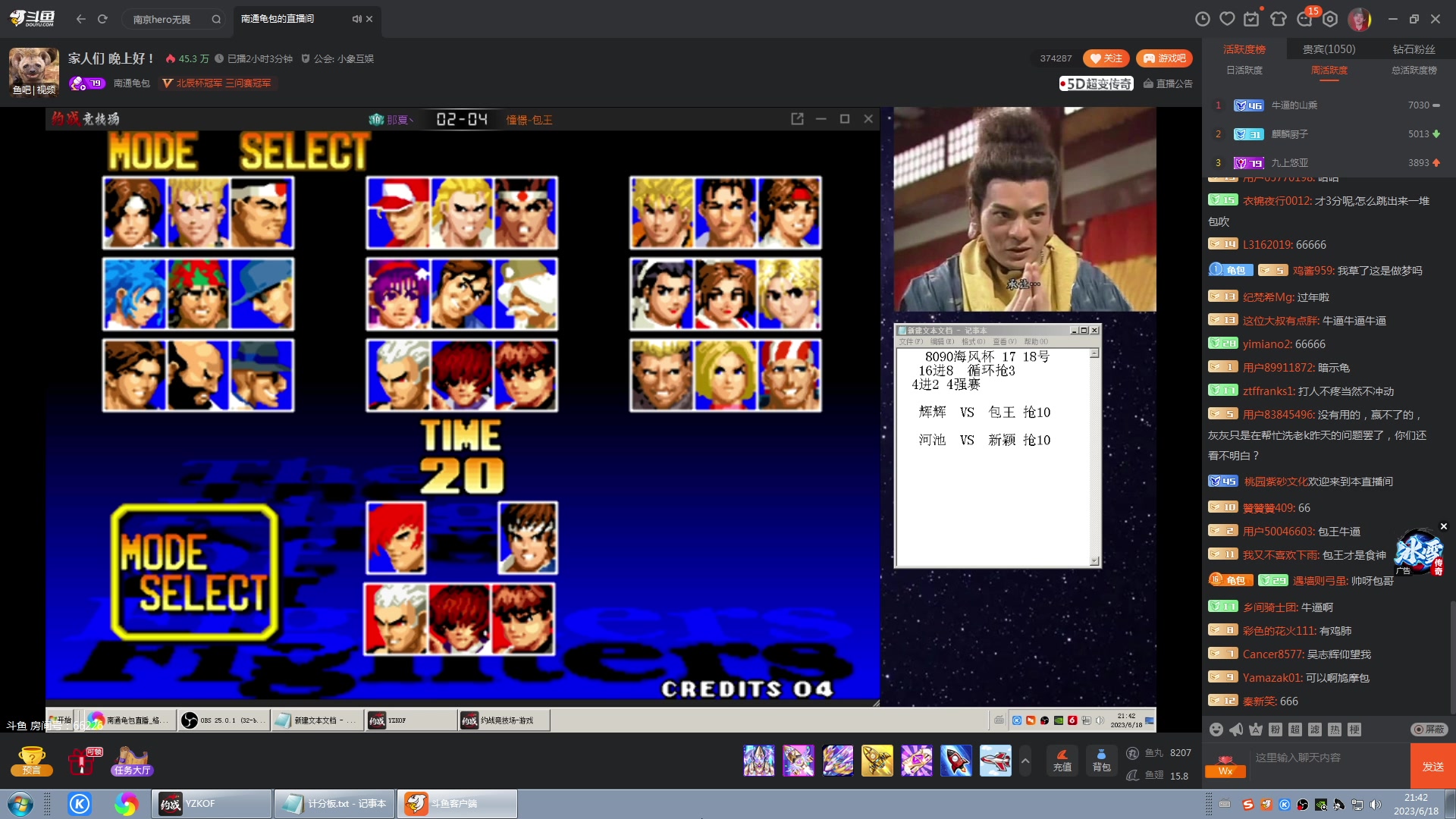Image resolution: width=1456 pixels, height=819 pixels.
Task: Toggle 热 hot words chat option
Action: tap(1335, 730)
